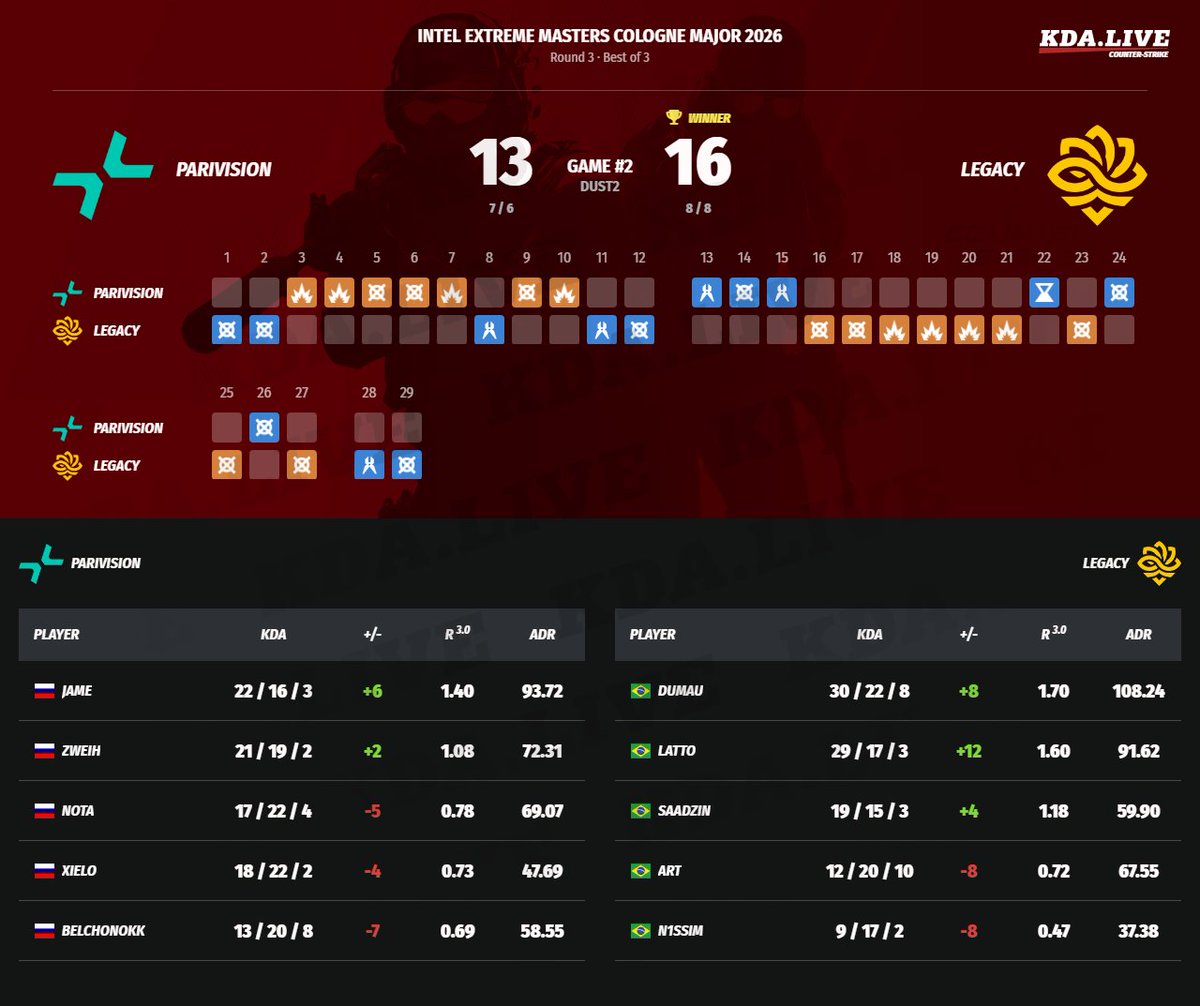Image resolution: width=1200 pixels, height=1006 pixels.
Task: Select Legacy's round 11 defuse icon
Action: tap(602, 329)
